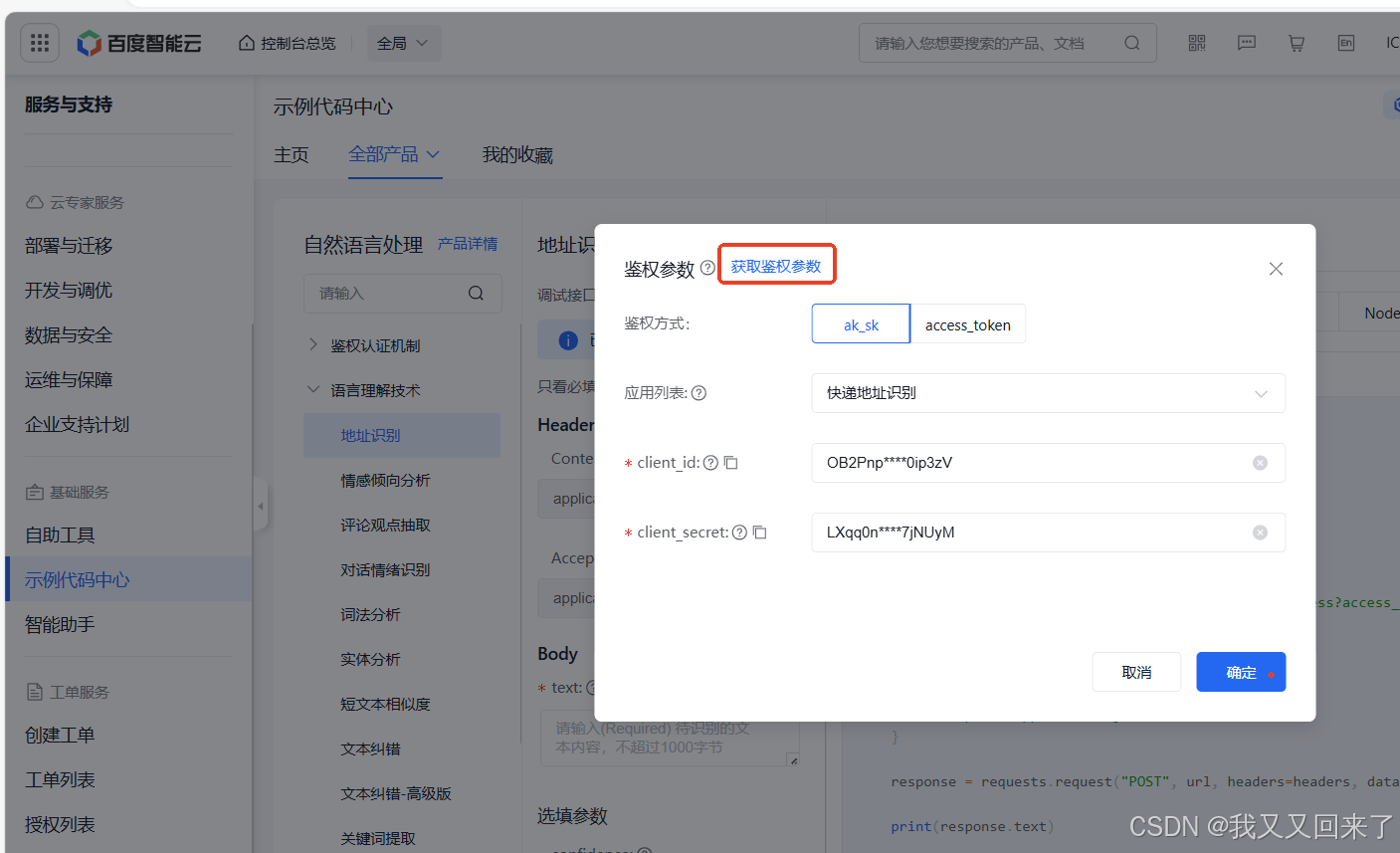This screenshot has height=853, width=1400.
Task: Copy client_id using the copy icon
Action: [x=730, y=462]
